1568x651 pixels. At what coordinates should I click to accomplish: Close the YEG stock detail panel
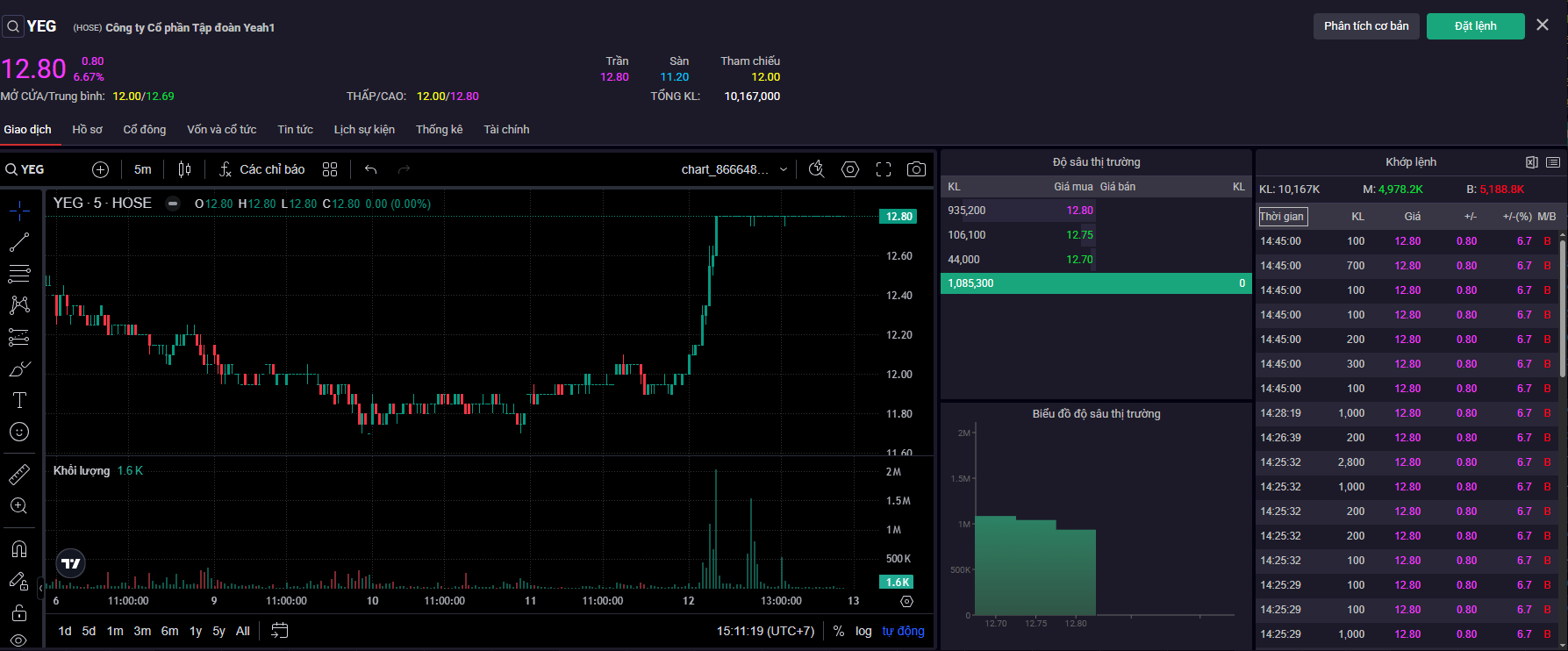pyautogui.click(x=1543, y=25)
